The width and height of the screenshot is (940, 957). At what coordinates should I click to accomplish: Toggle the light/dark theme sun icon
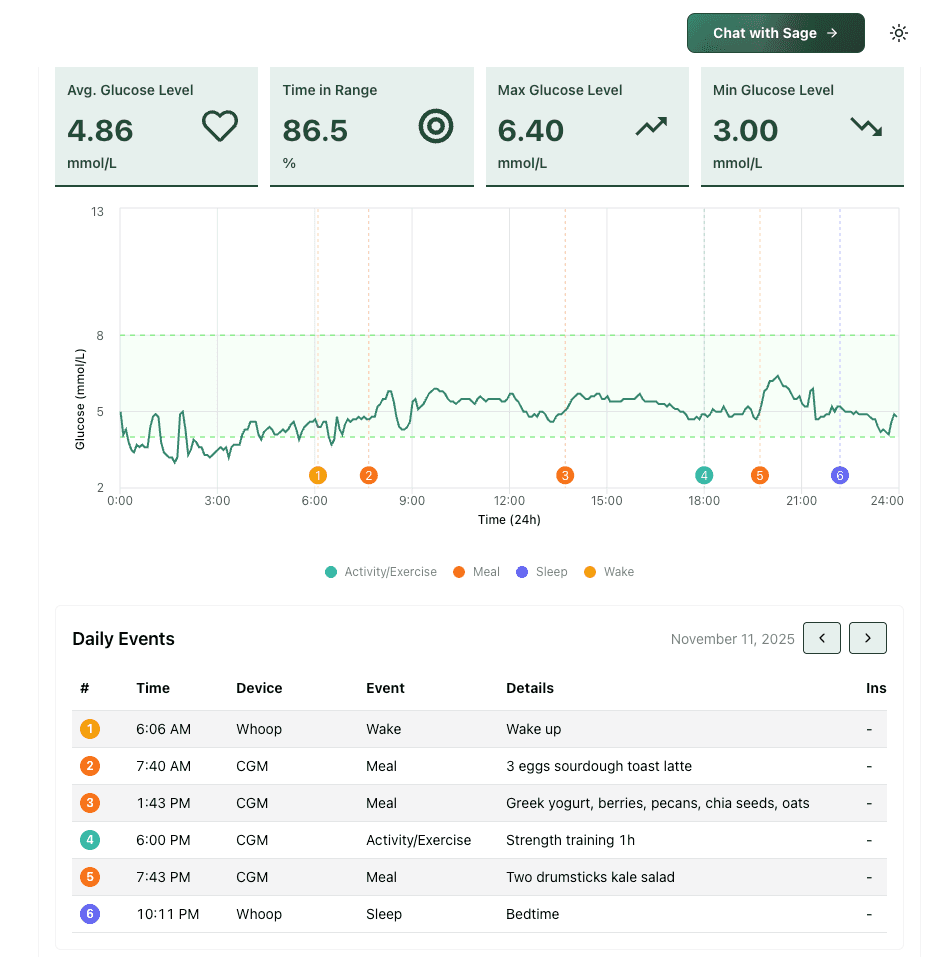(898, 33)
